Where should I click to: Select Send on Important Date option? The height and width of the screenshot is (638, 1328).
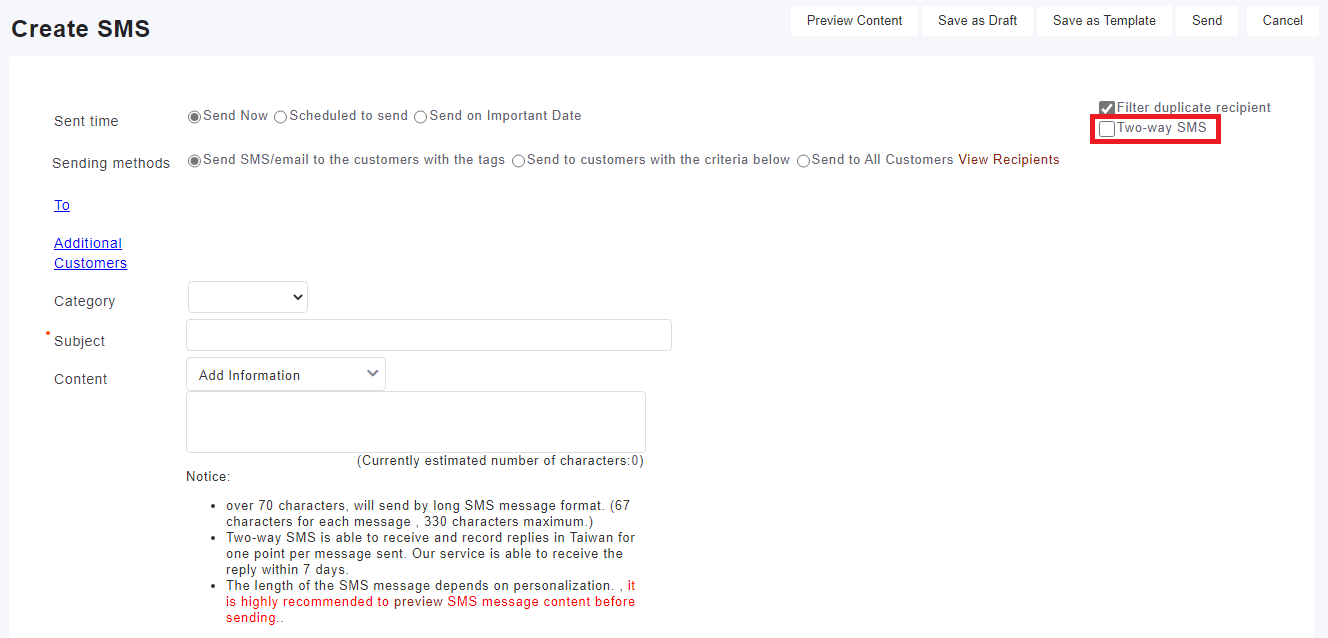click(421, 117)
